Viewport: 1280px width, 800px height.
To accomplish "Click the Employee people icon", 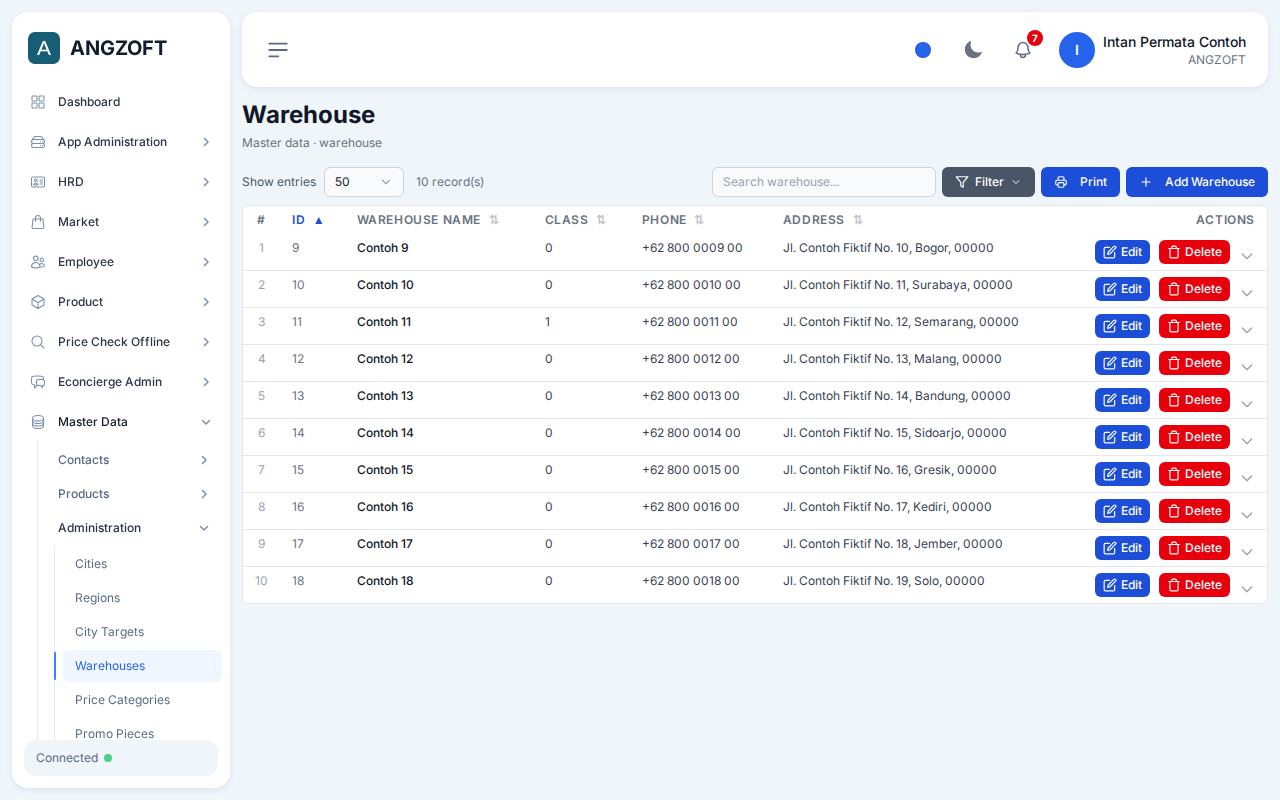I will (x=38, y=262).
